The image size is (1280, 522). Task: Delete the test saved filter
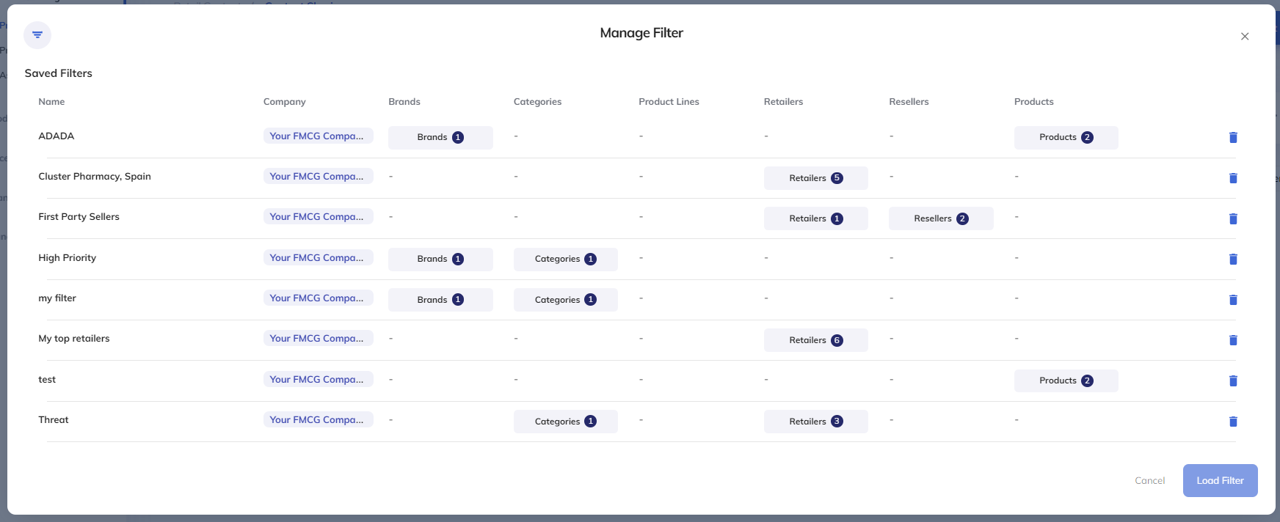1233,381
